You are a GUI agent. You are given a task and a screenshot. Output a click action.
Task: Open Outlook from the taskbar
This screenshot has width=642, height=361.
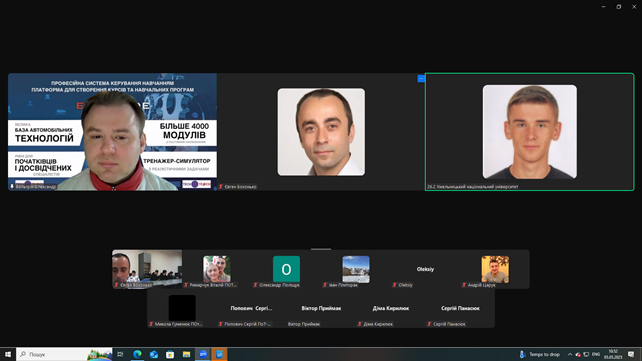[x=154, y=354]
